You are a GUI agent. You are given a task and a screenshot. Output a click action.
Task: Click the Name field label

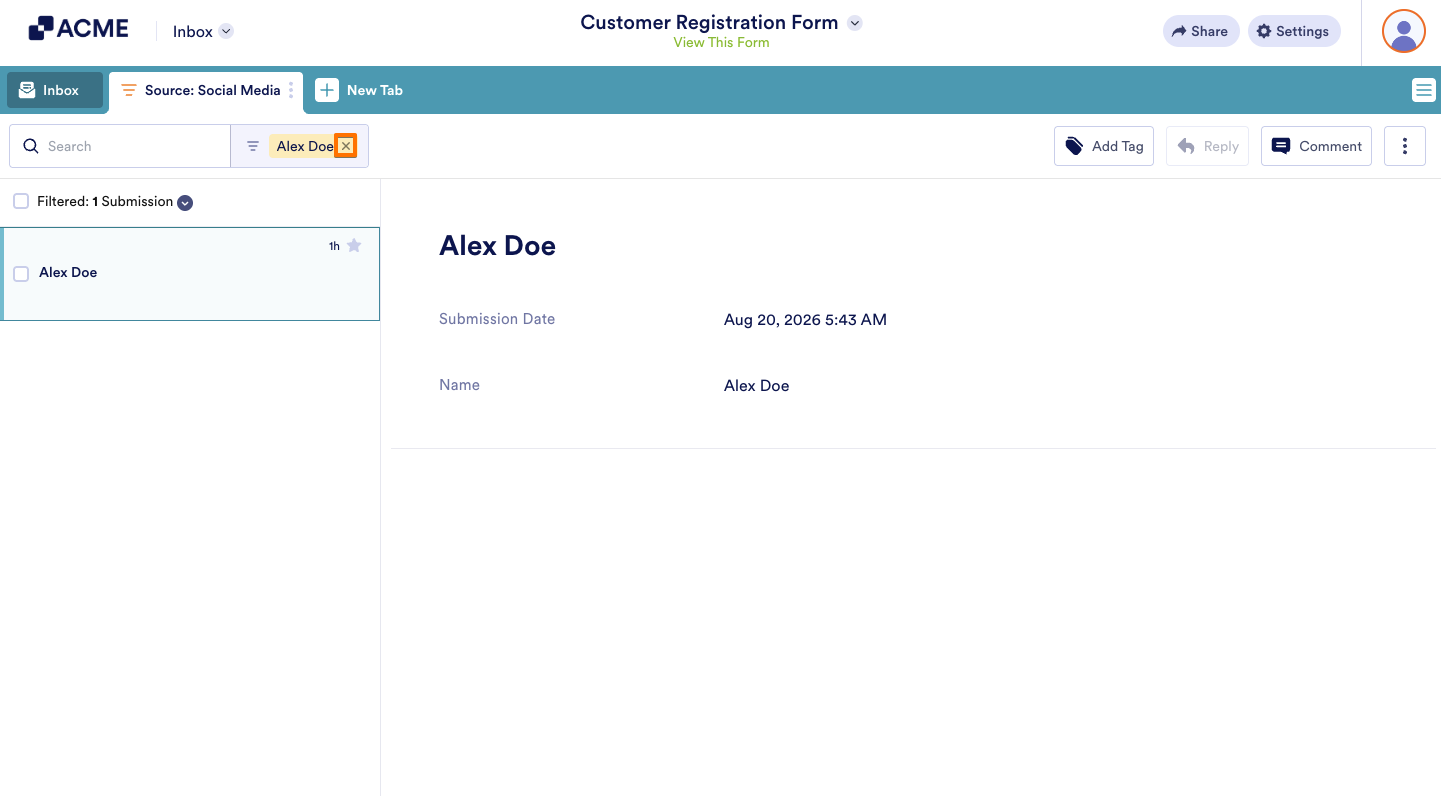[459, 385]
